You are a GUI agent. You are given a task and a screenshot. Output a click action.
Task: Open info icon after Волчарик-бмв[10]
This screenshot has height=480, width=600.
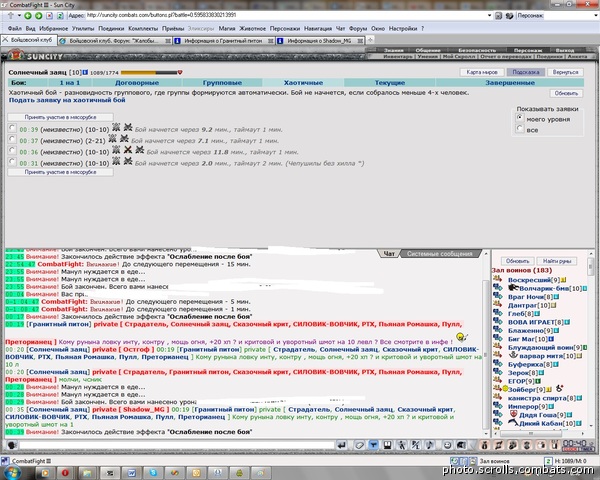pyautogui.click(x=585, y=288)
